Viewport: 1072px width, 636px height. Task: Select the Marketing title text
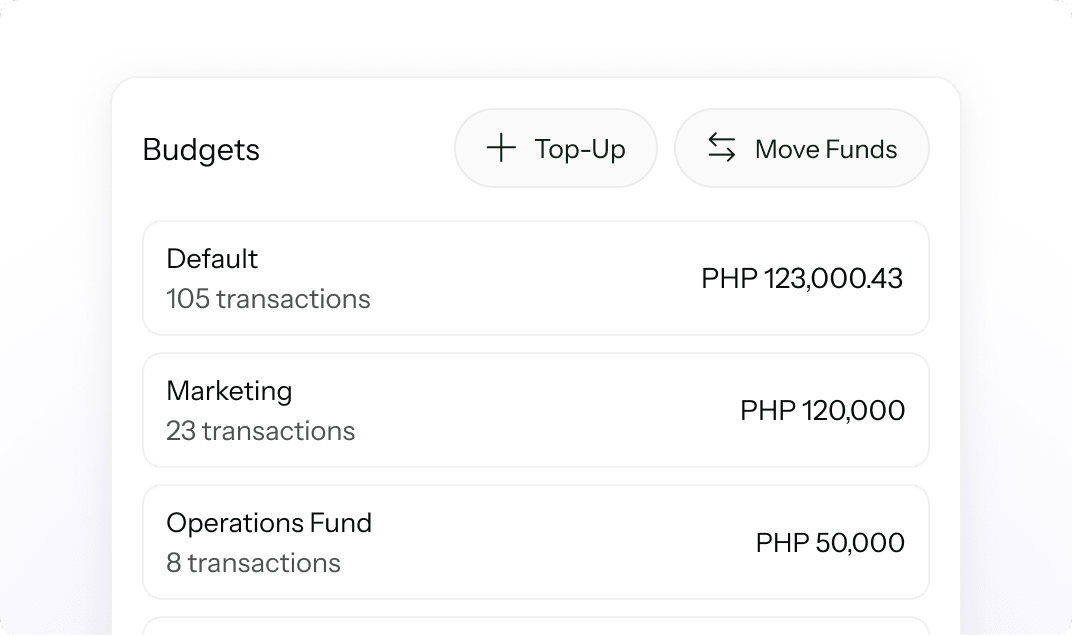(x=229, y=391)
